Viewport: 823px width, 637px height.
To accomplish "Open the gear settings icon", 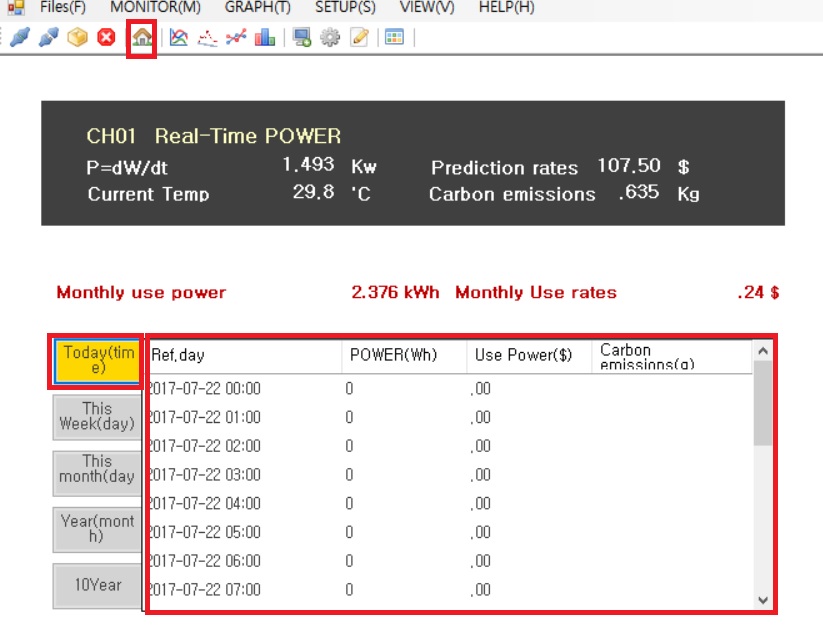I will click(x=330, y=37).
